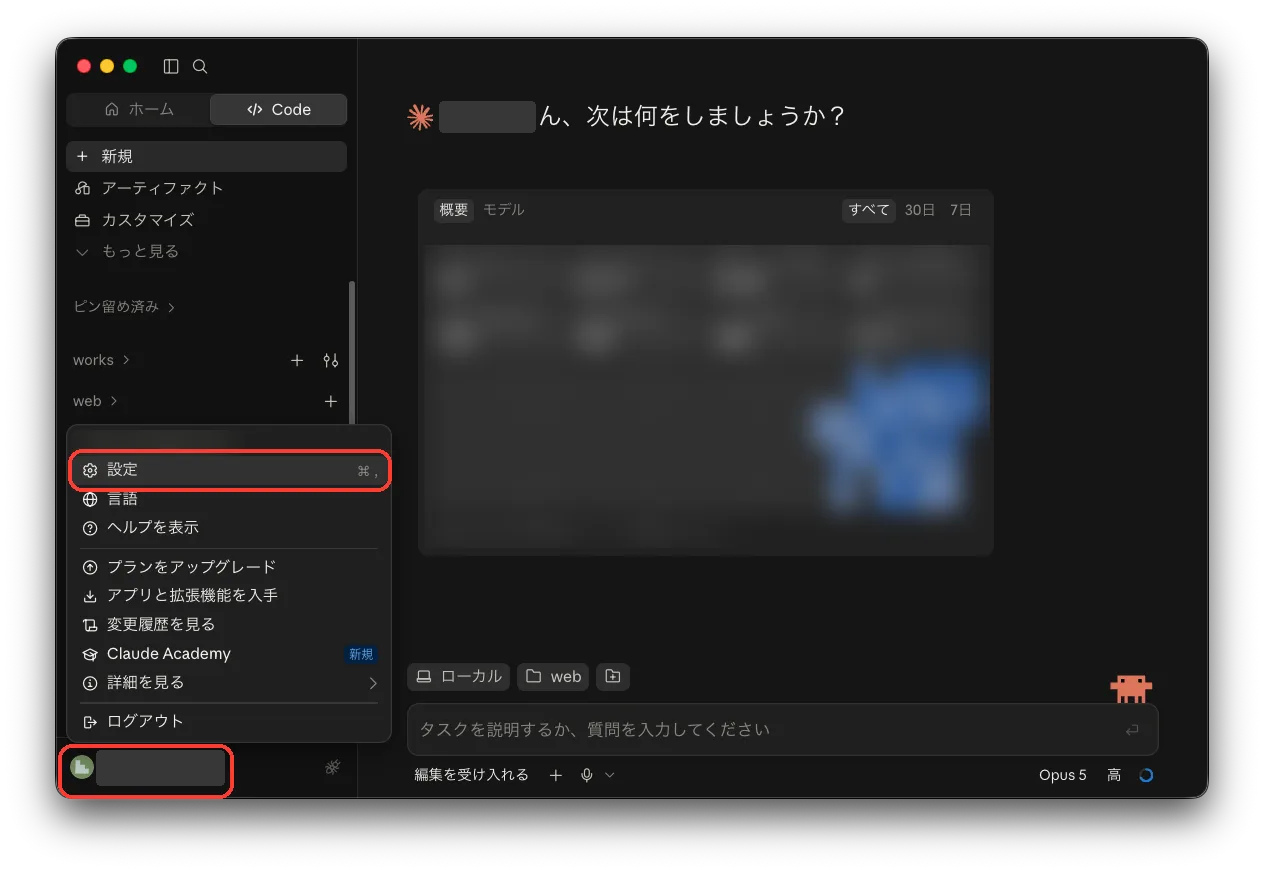The height and width of the screenshot is (872, 1264).
Task: Click the sparkle icon at sidebar bottom
Action: pos(333,767)
